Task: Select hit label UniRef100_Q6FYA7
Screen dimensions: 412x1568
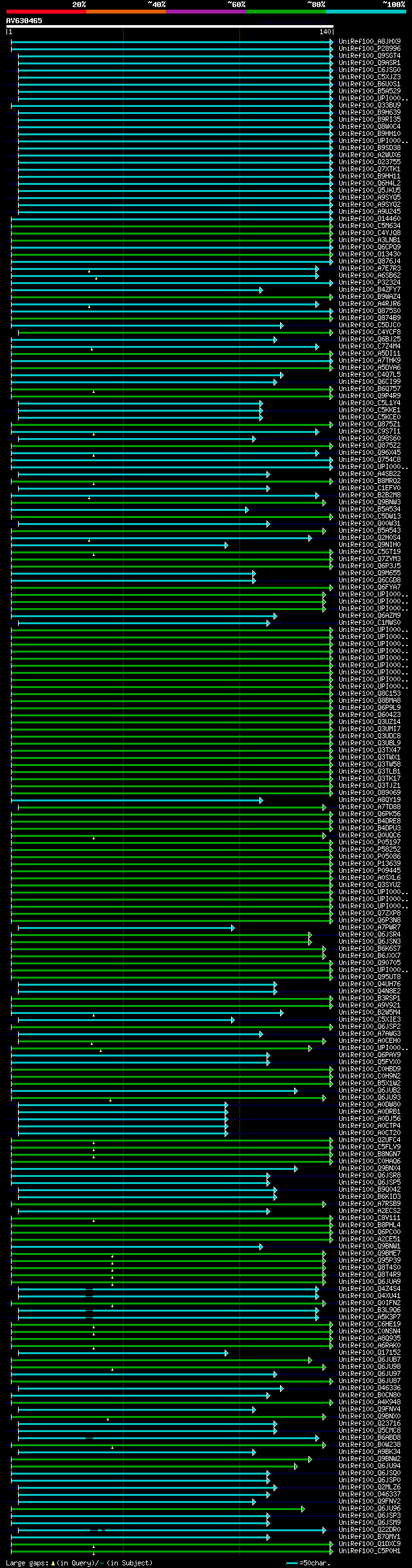Action: 370,587
